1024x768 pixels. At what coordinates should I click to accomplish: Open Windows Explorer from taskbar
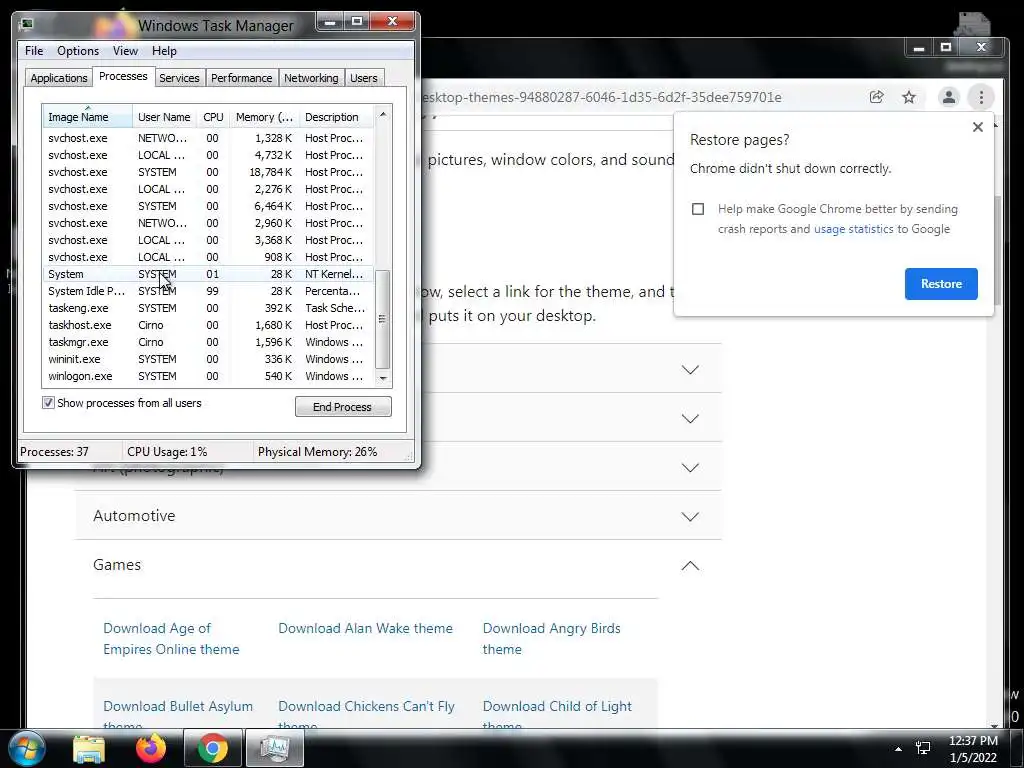coord(89,749)
